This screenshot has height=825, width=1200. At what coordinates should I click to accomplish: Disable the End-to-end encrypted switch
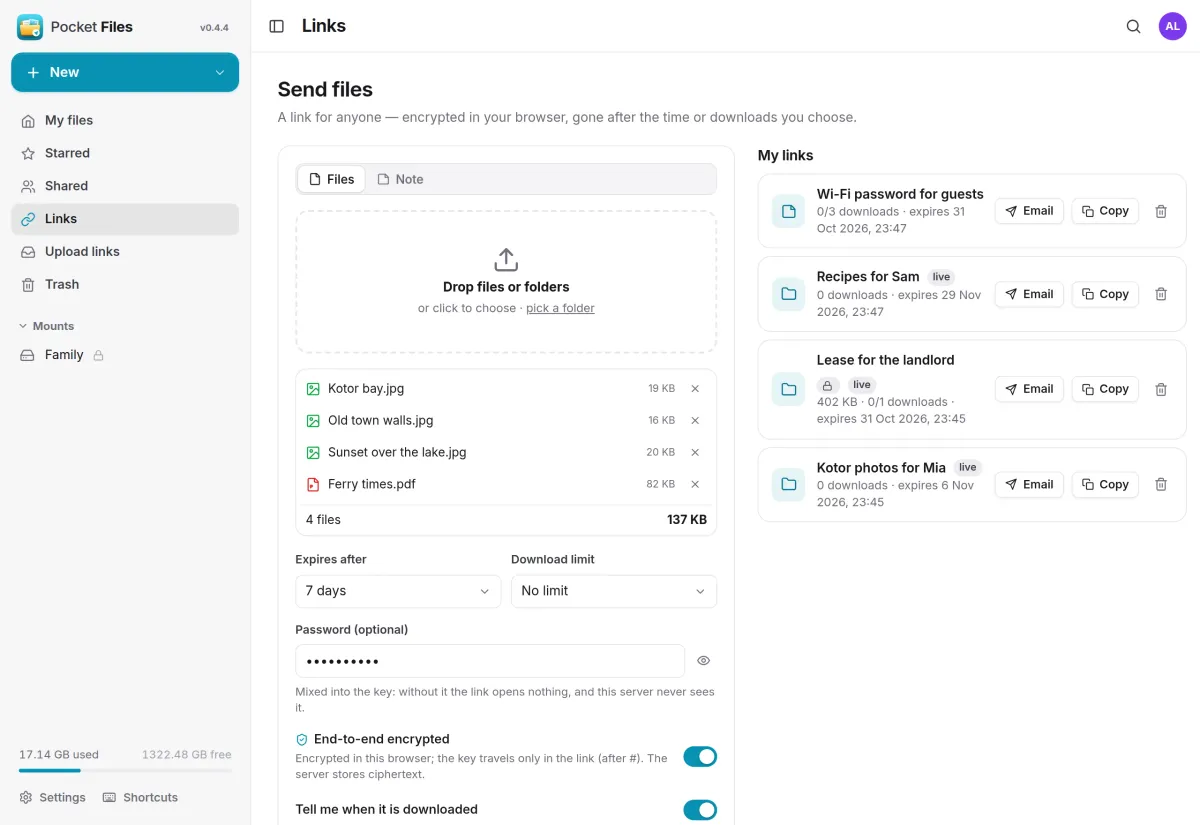pos(700,757)
